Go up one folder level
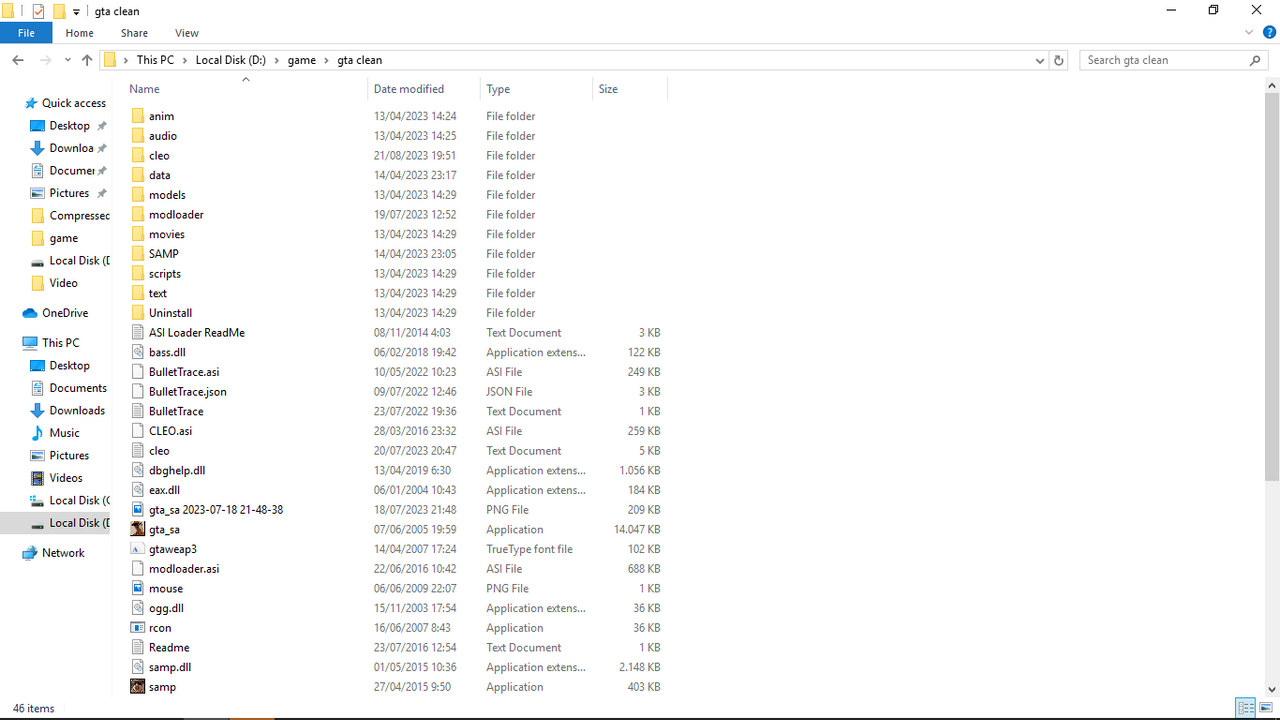Image resolution: width=1280 pixels, height=720 pixels. coord(87,60)
